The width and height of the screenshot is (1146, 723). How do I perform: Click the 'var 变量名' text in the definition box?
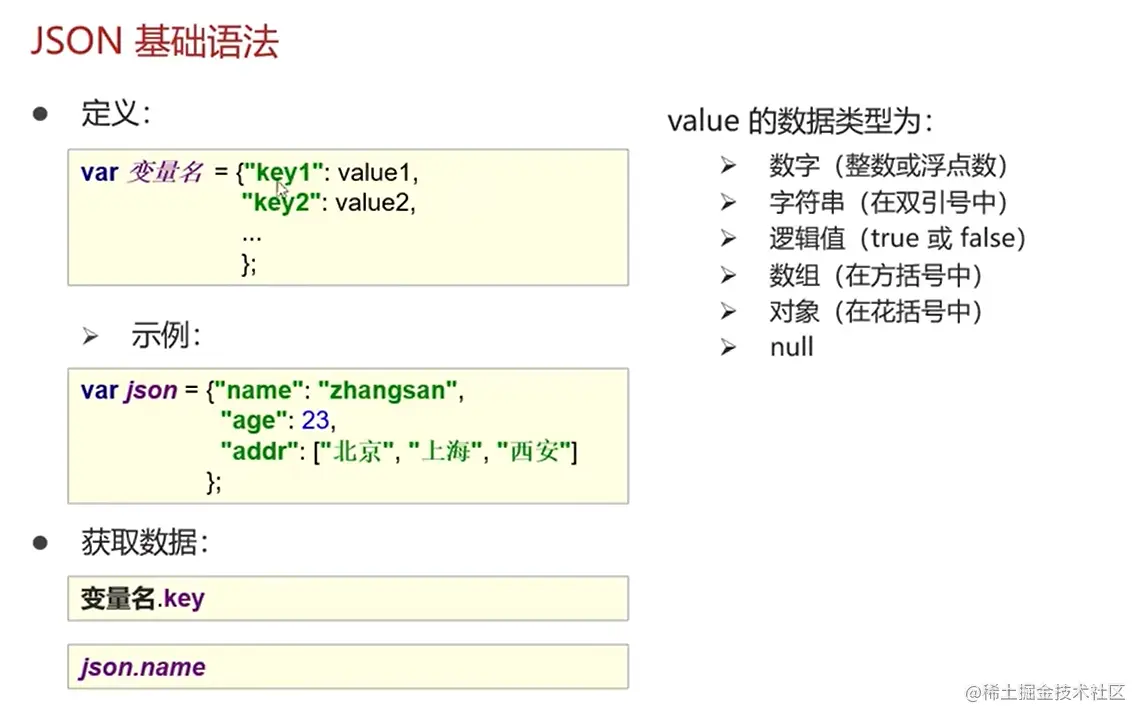142,173
